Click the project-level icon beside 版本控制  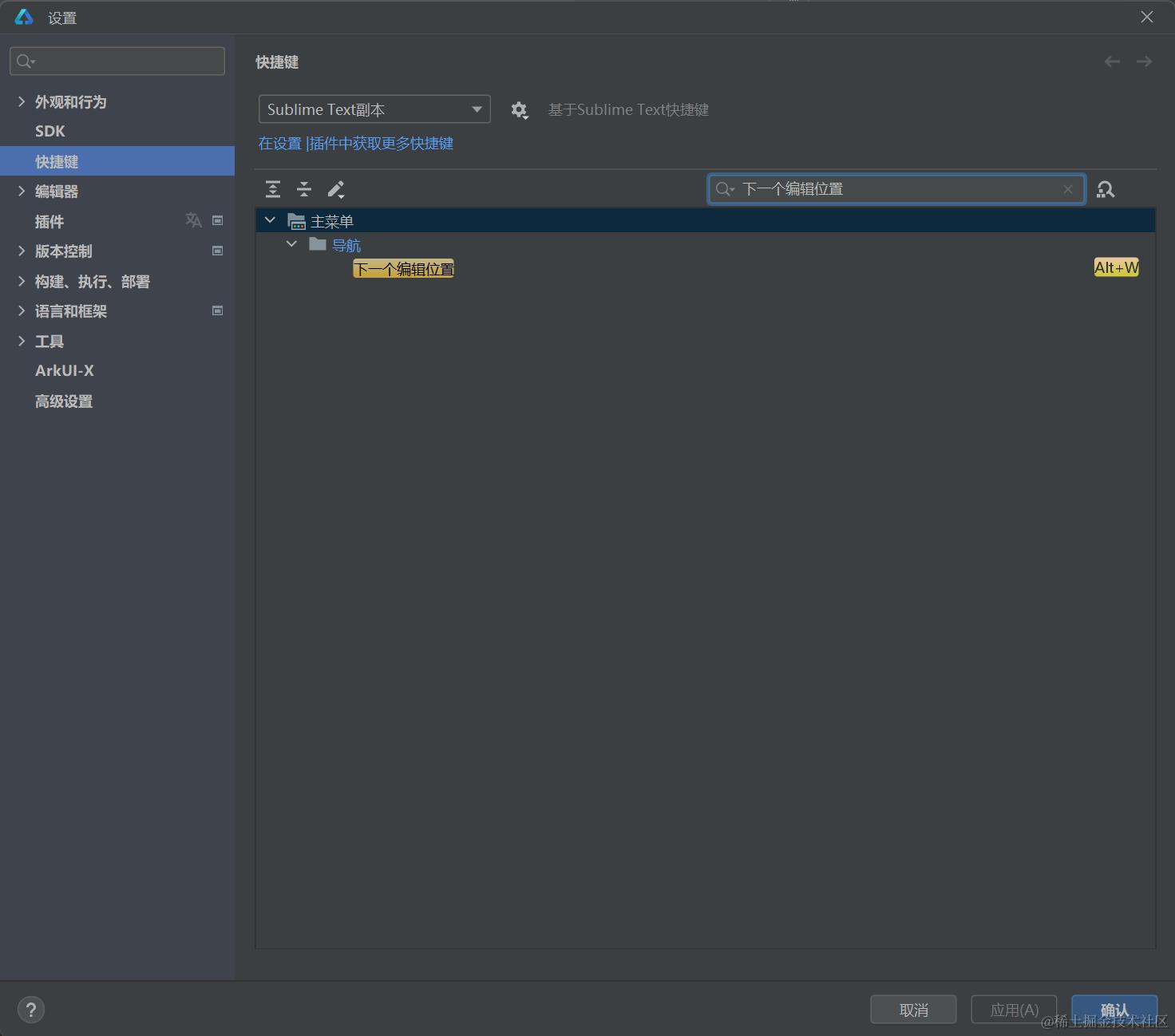(217, 251)
